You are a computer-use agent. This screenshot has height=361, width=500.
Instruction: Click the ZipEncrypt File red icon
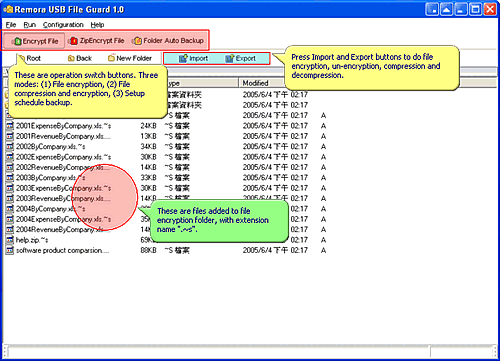(x=74, y=41)
